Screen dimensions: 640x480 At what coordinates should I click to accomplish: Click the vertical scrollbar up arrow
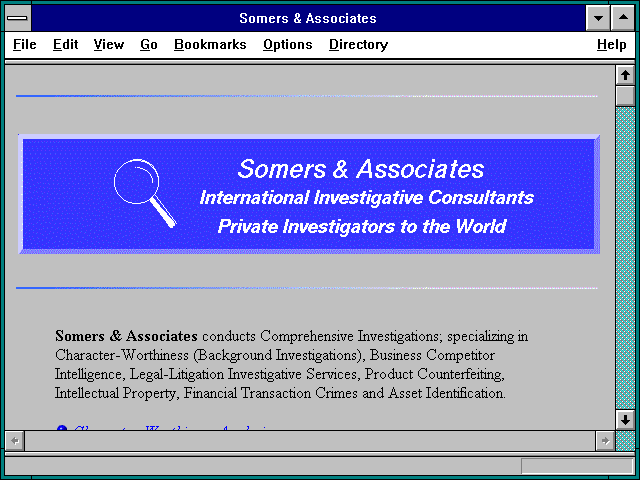[625, 75]
